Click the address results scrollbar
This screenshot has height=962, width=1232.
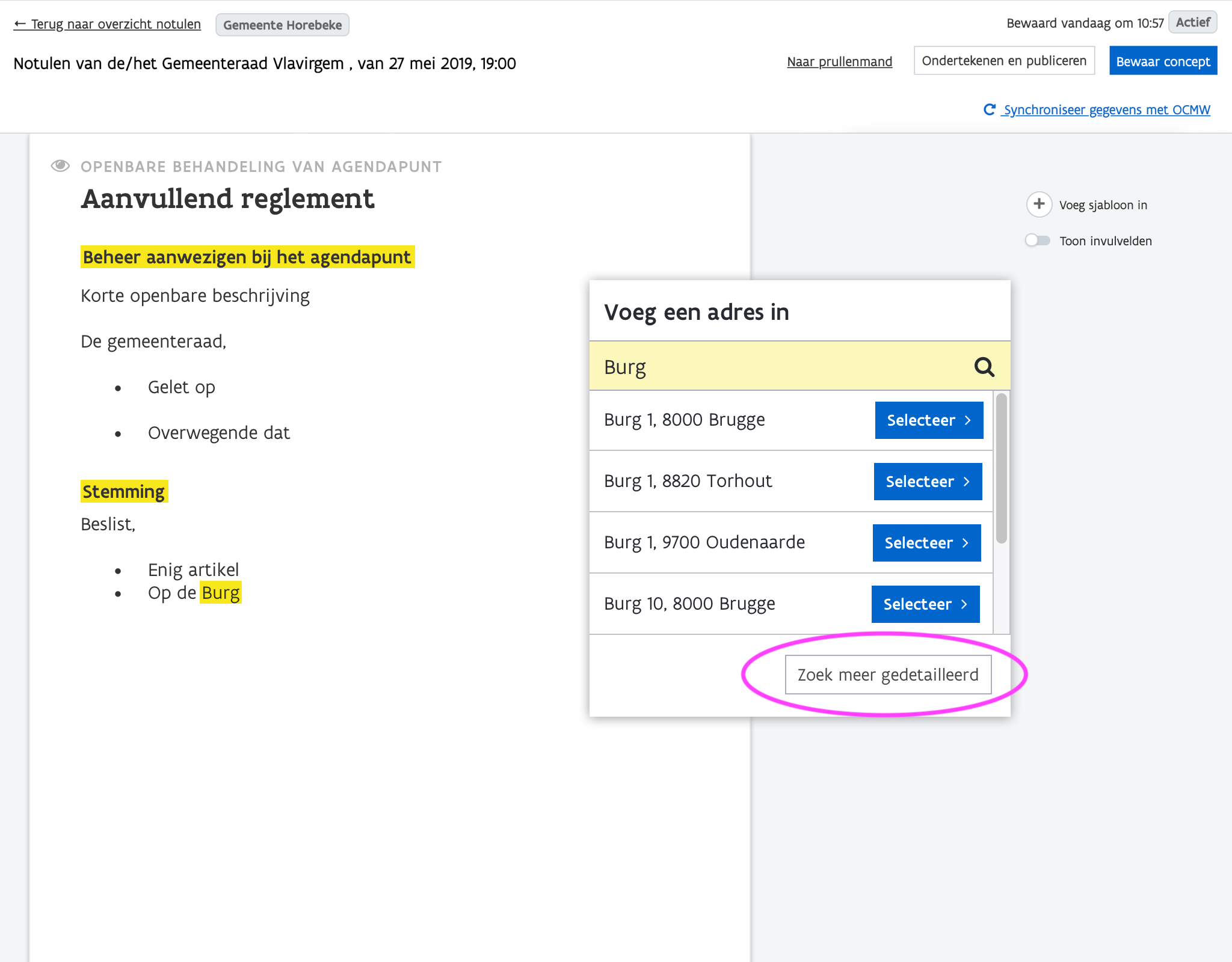[x=1001, y=468]
